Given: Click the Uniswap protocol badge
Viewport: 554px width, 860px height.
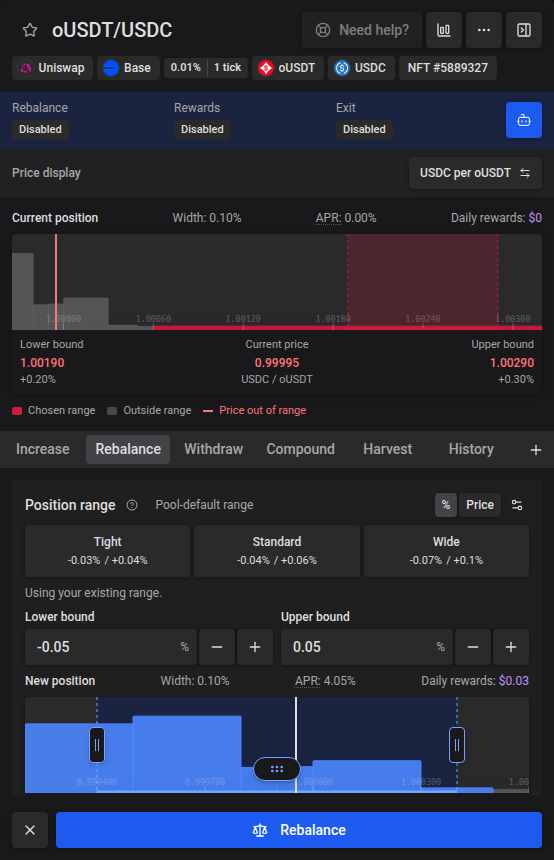Looking at the screenshot, I should coord(53,68).
